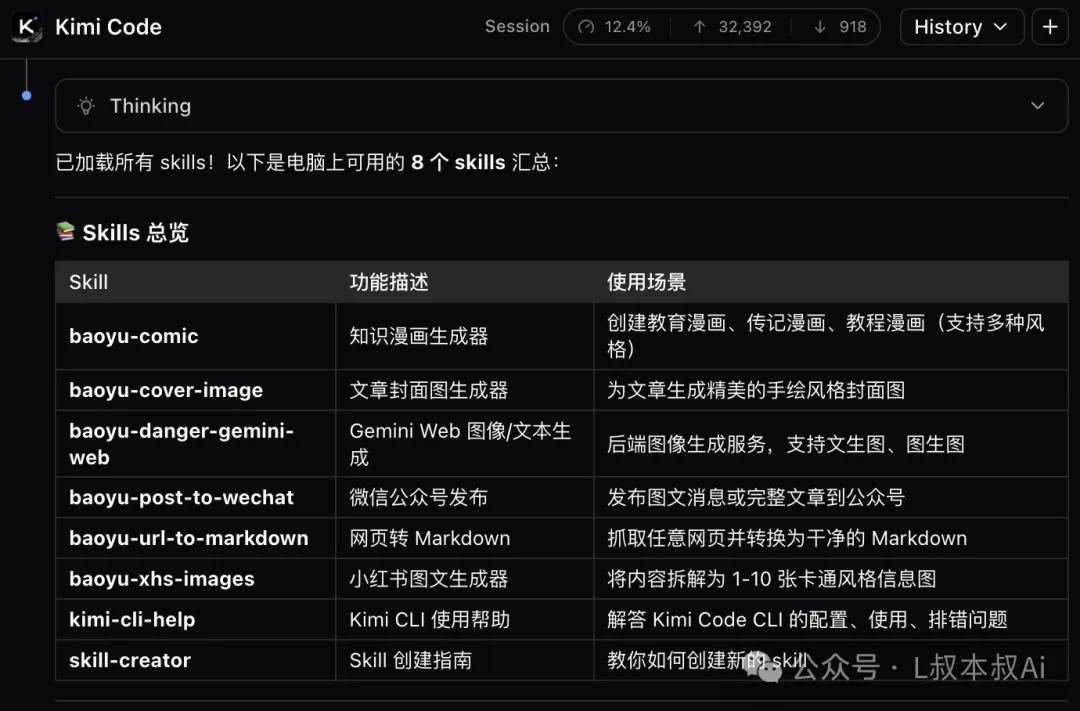Click the 网页转 Markdown description
Image resolution: width=1080 pixels, height=711 pixels.
(430, 538)
